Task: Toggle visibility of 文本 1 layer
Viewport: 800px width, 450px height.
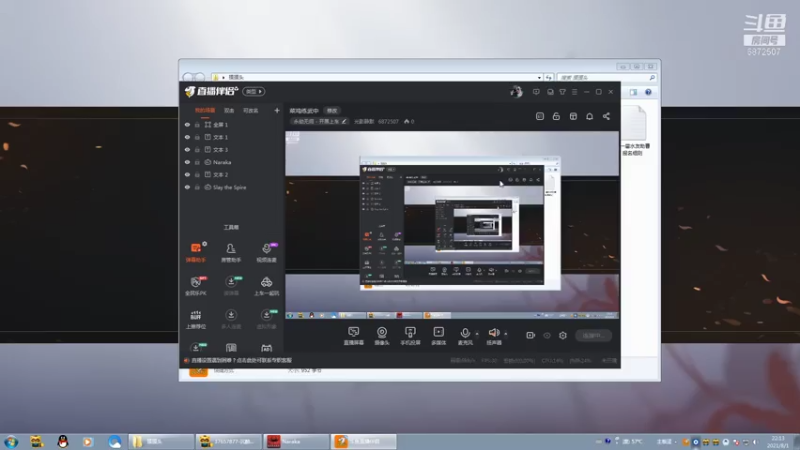Action: coord(187,137)
